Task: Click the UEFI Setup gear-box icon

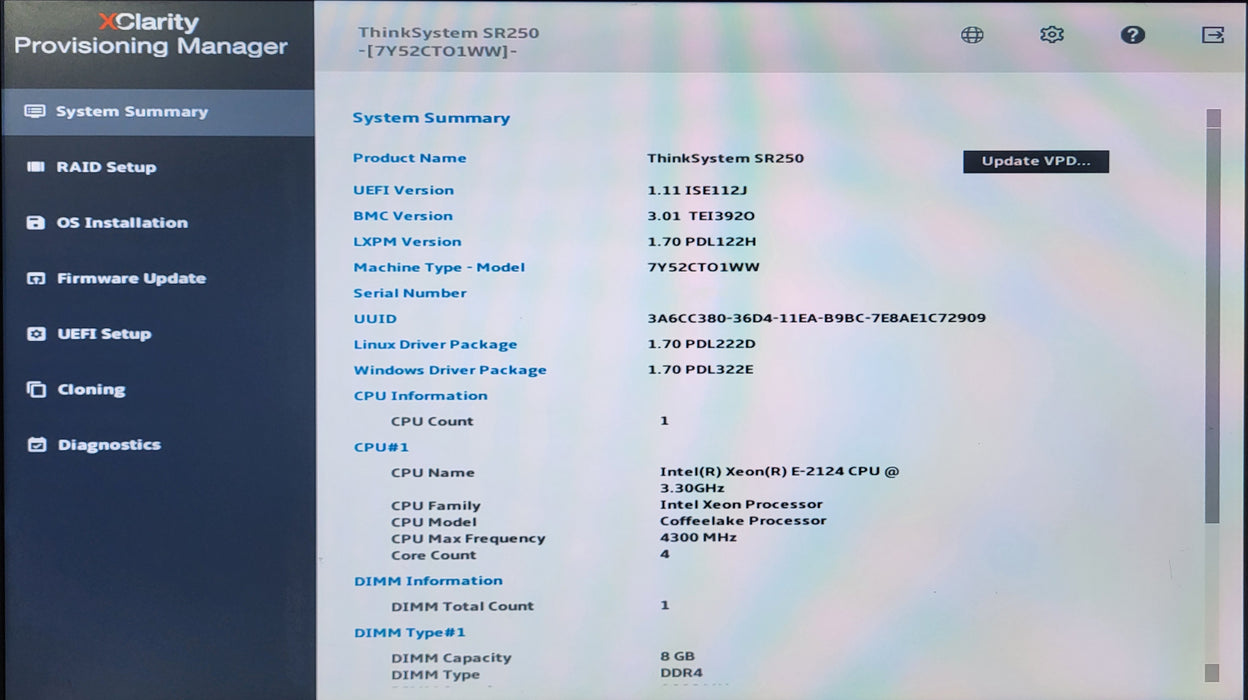Action: coord(36,334)
